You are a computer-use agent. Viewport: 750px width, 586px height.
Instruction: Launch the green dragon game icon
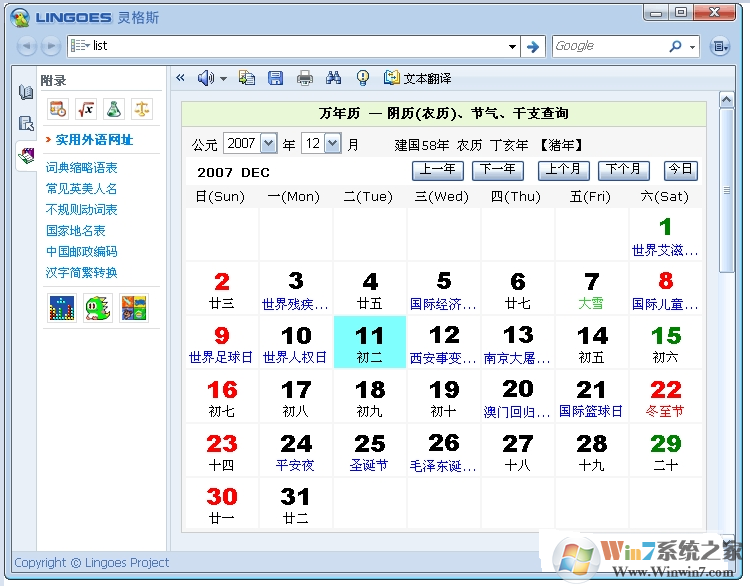[98, 308]
